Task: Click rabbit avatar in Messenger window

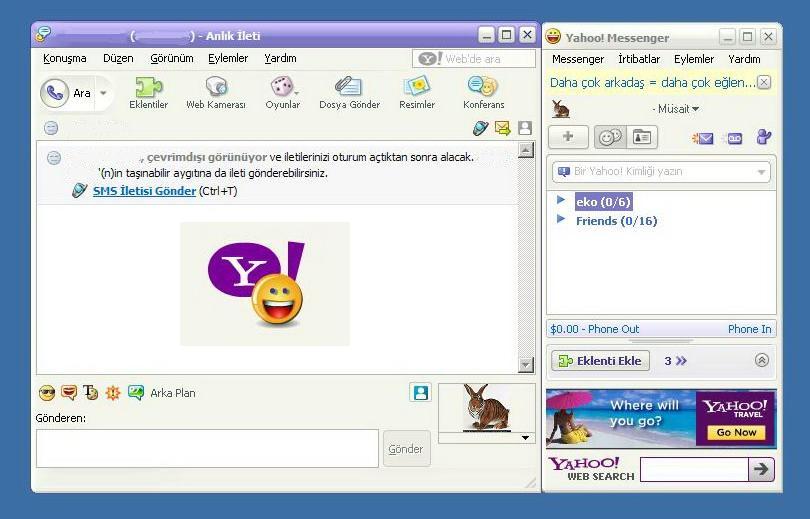Action: pyautogui.click(x=560, y=109)
